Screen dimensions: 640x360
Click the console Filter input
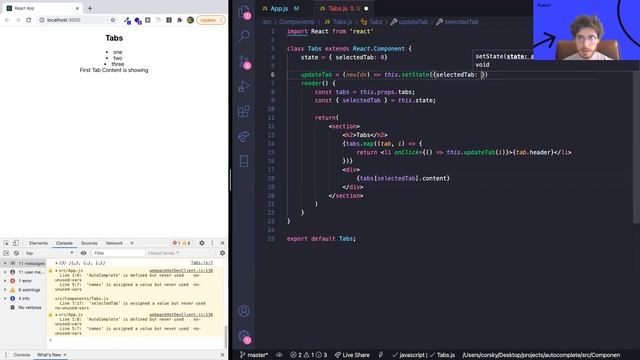[x=118, y=253]
